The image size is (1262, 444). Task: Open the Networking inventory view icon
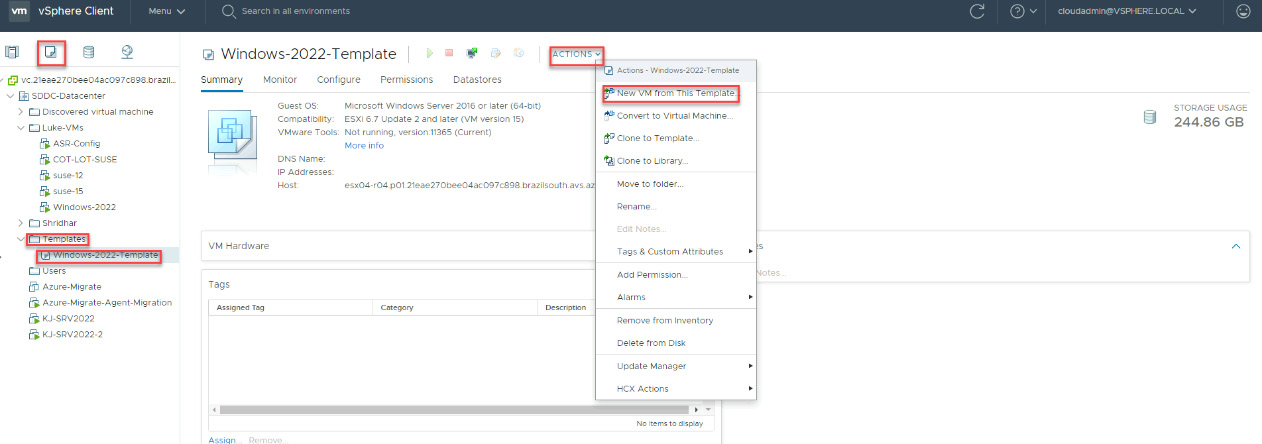(127, 52)
